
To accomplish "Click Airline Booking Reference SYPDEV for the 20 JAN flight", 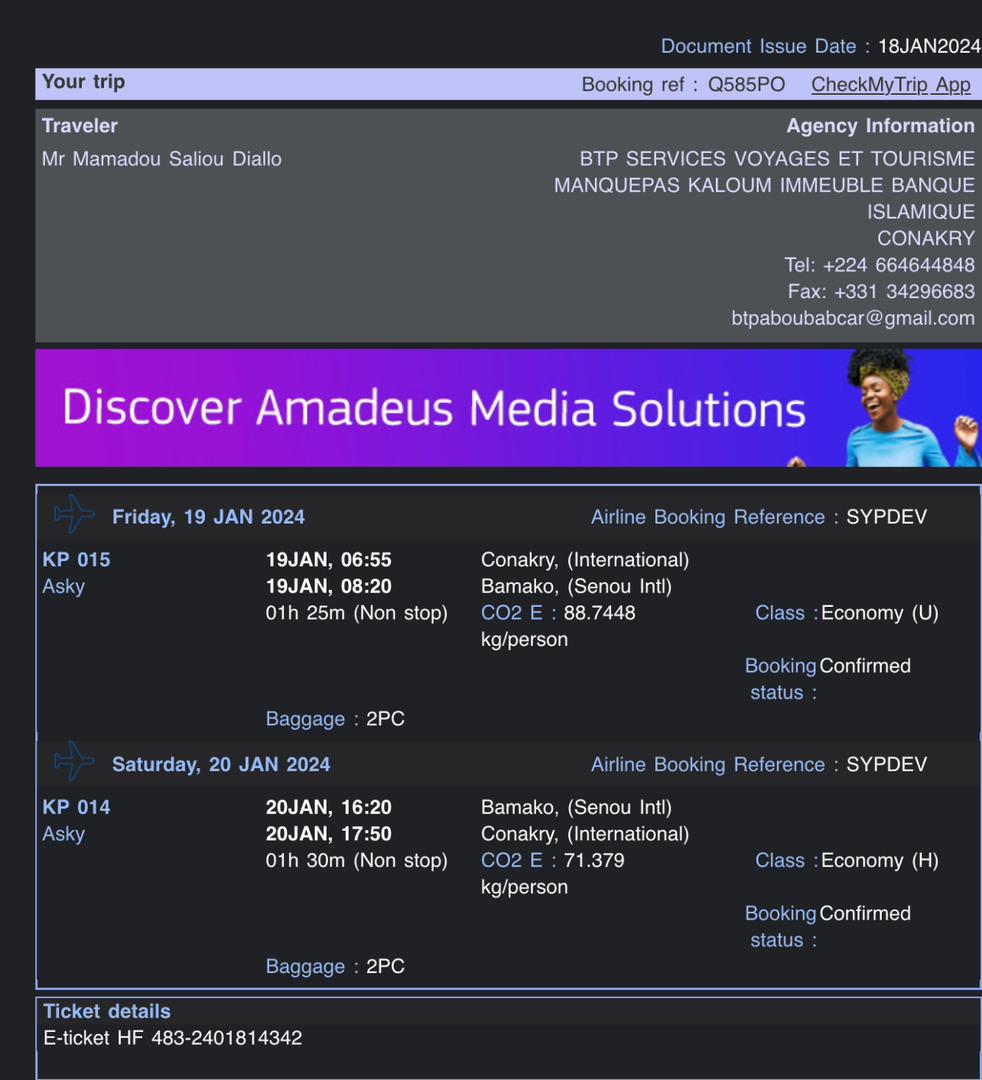I will click(886, 765).
